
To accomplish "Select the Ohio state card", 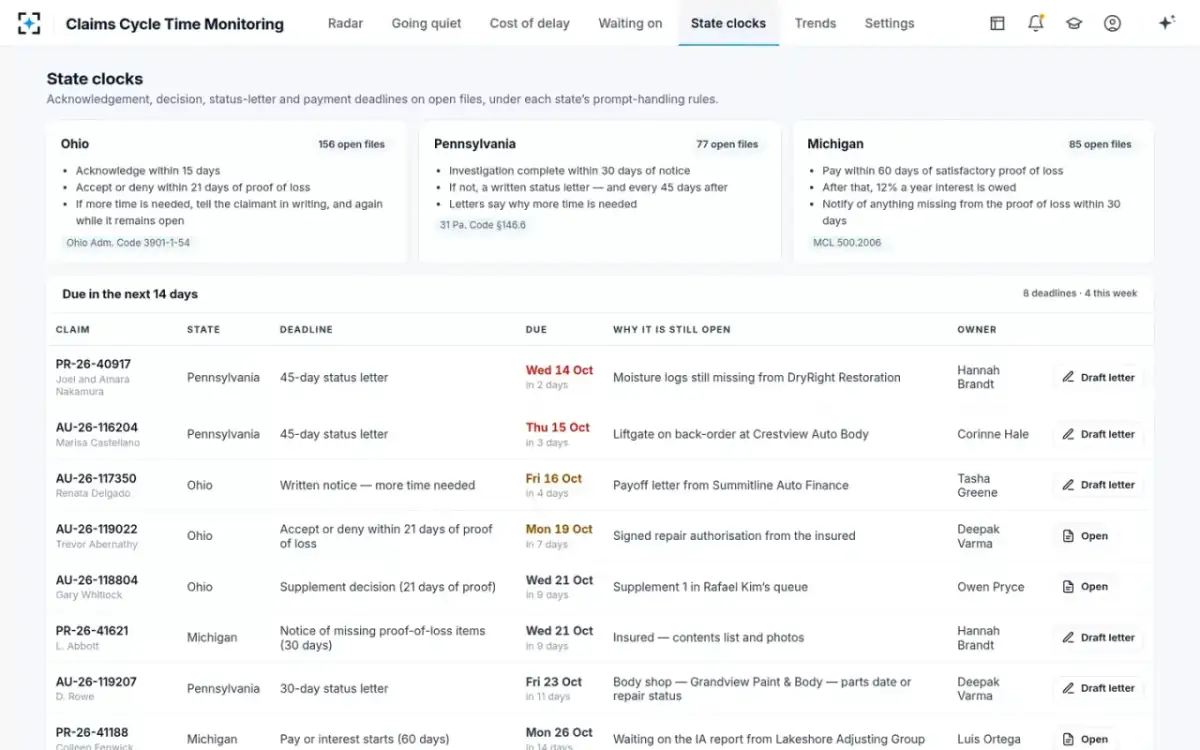I will coord(227,192).
